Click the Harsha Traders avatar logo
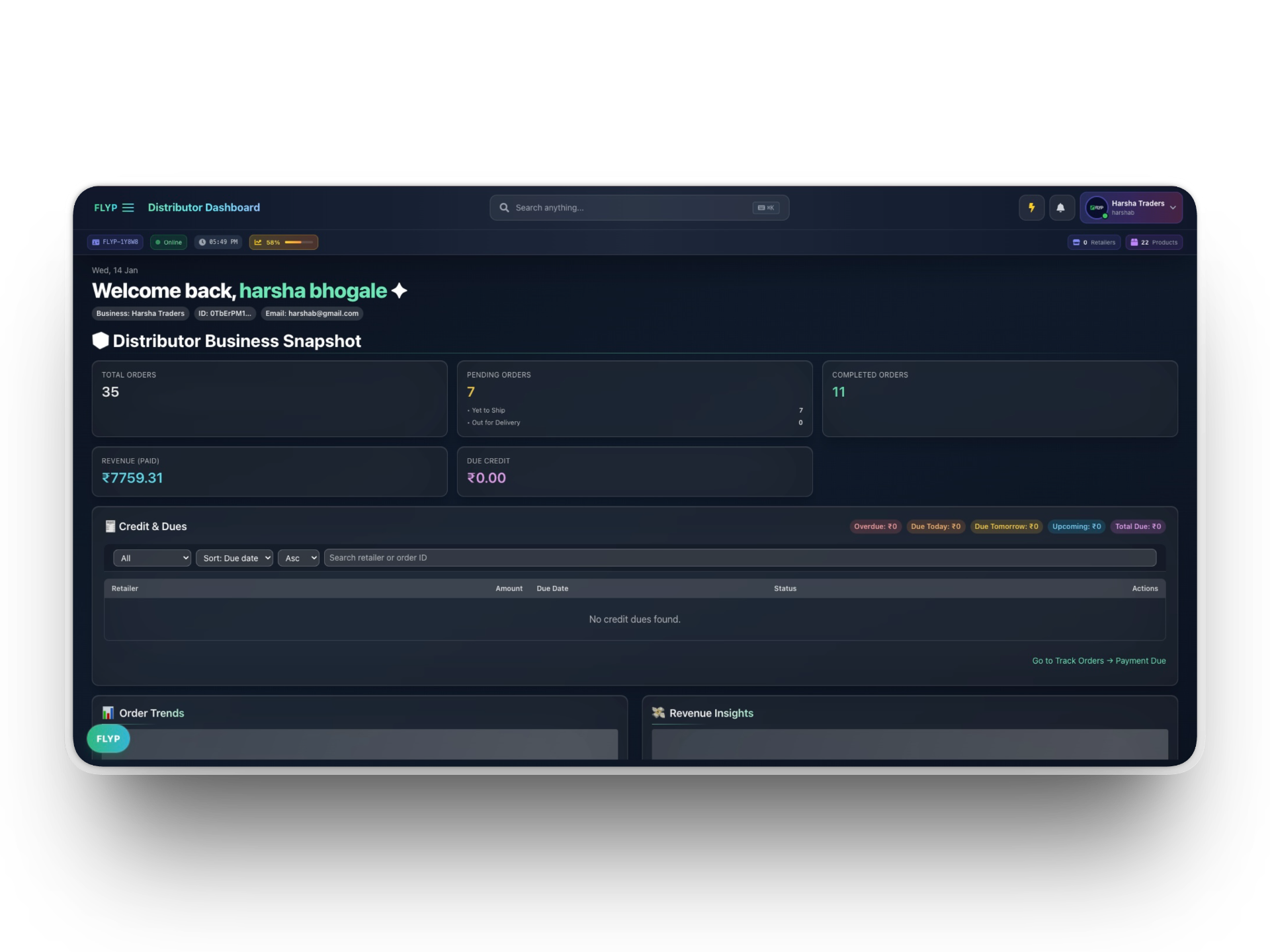Screen dimensions: 1270x952 point(1097,208)
